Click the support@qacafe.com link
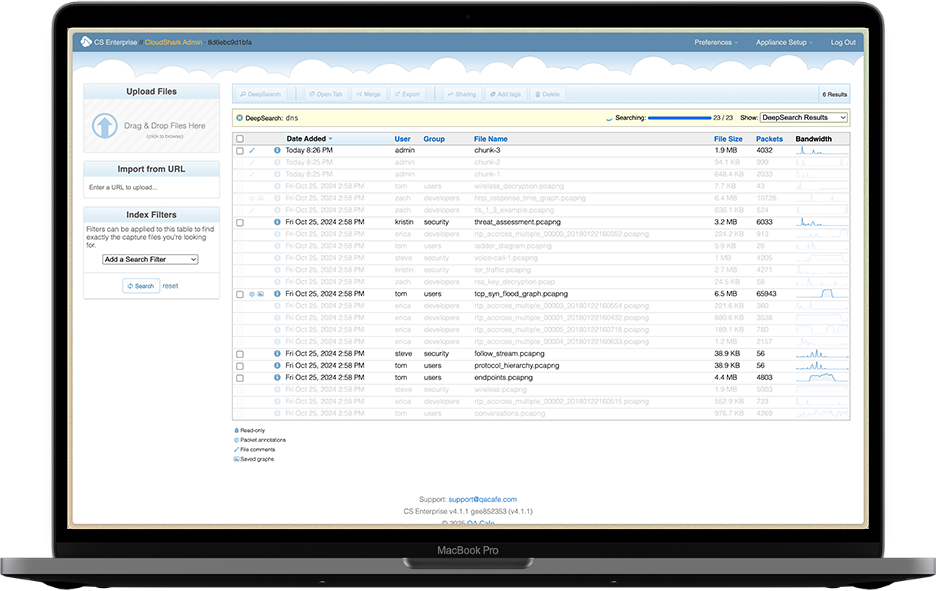This screenshot has height=591, width=936. (482, 500)
